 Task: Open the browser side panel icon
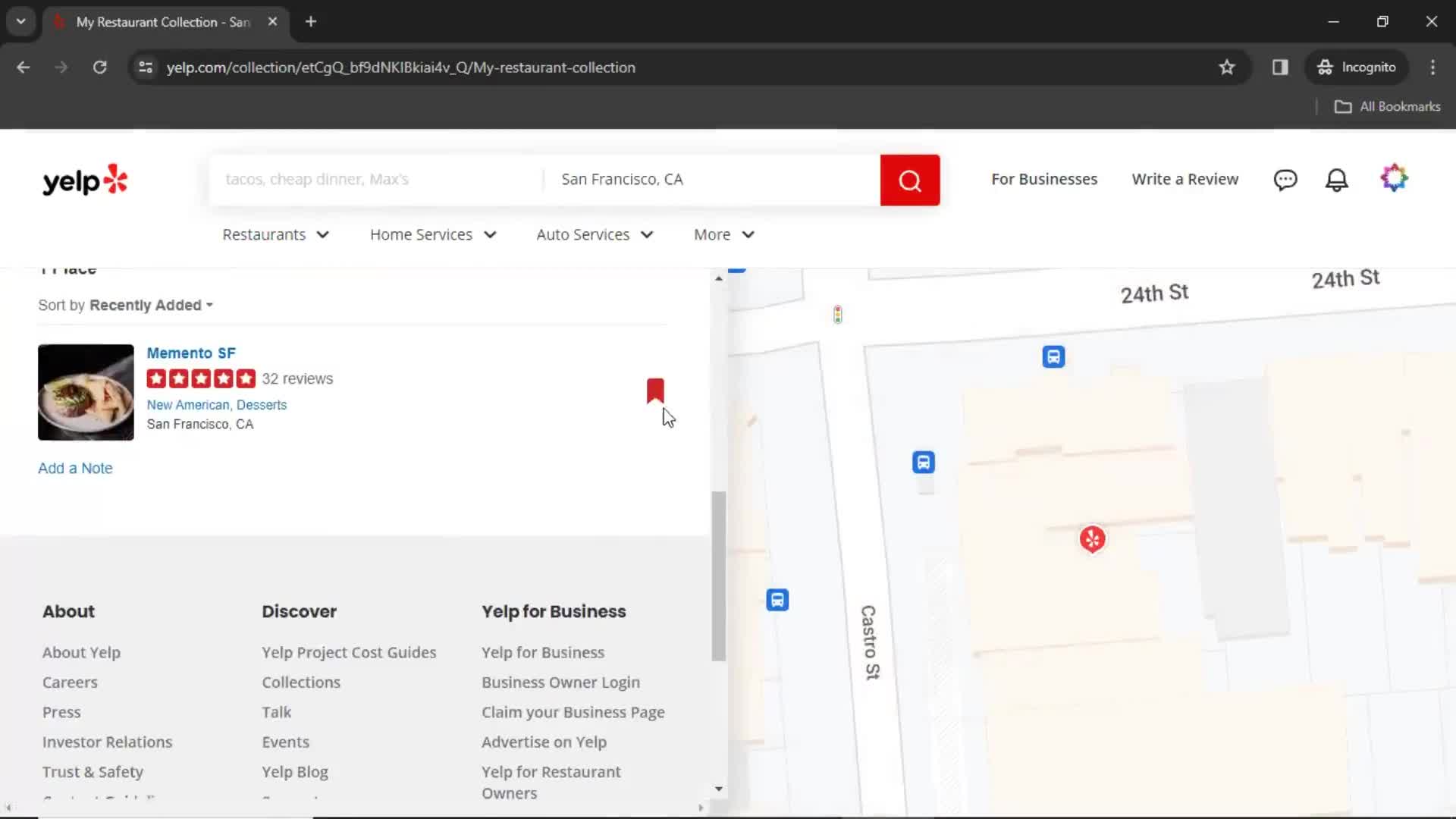[1280, 67]
